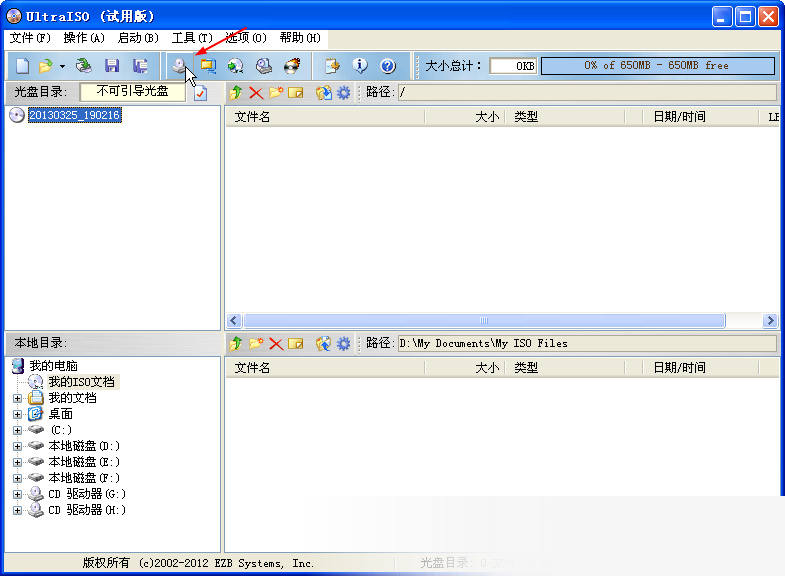Expand the CD 驱动器 (G:) node

click(18, 494)
